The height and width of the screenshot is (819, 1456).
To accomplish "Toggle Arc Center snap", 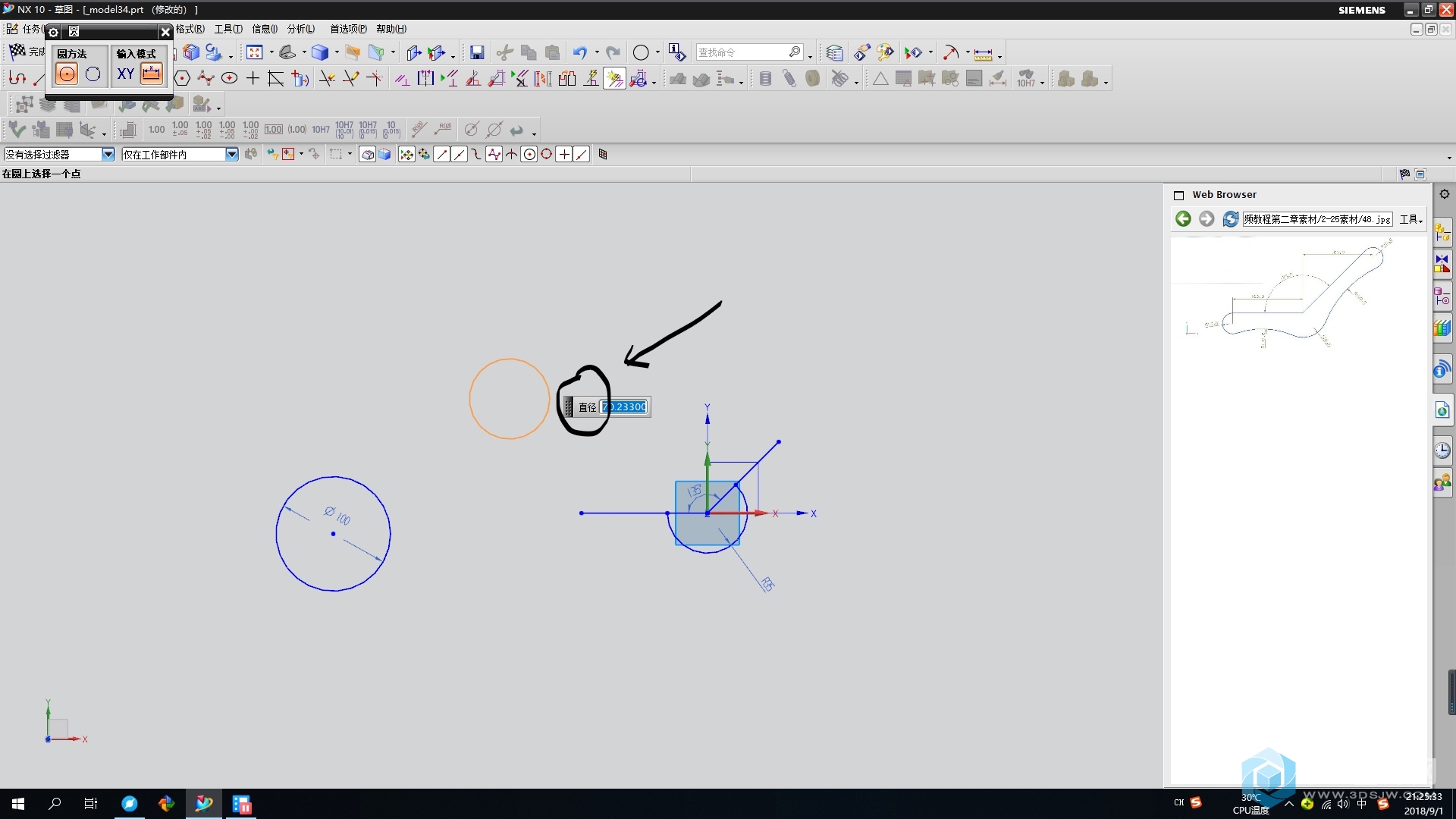I will (x=529, y=154).
